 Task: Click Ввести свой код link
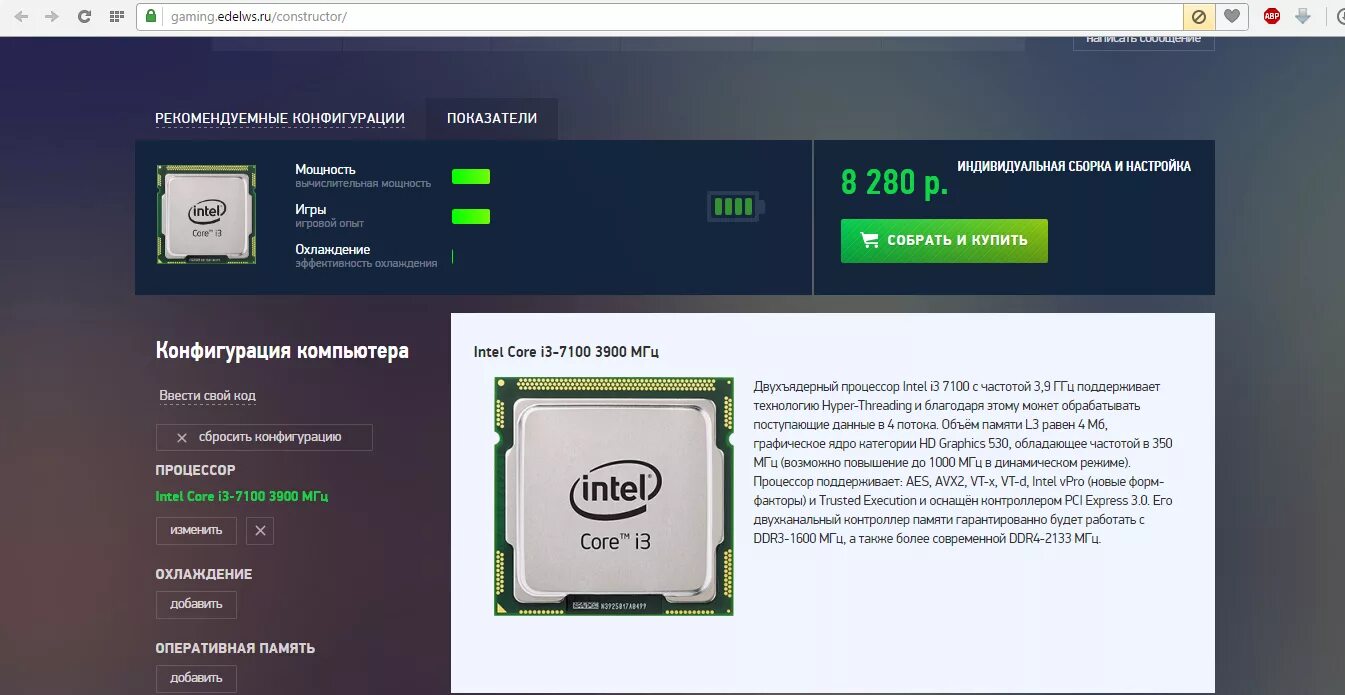click(208, 396)
